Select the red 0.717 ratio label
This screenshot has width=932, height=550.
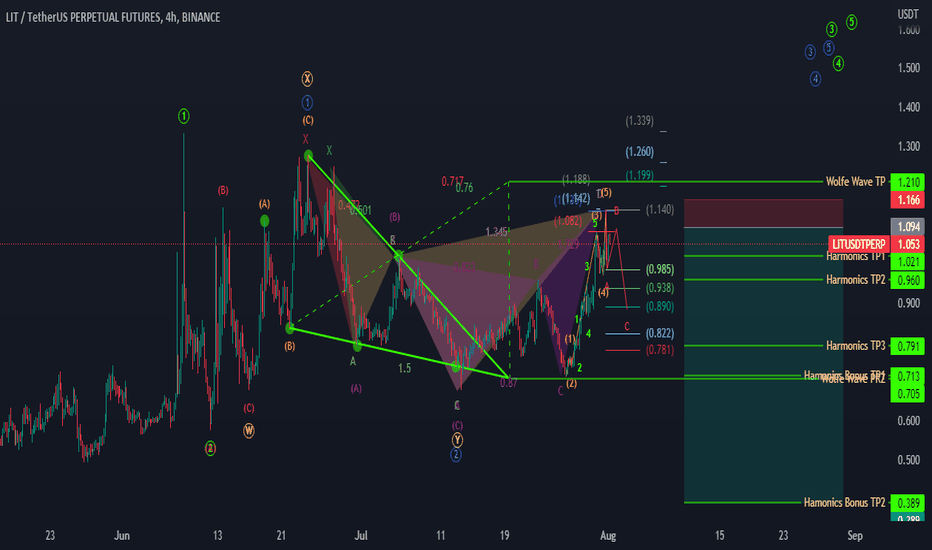tap(452, 181)
